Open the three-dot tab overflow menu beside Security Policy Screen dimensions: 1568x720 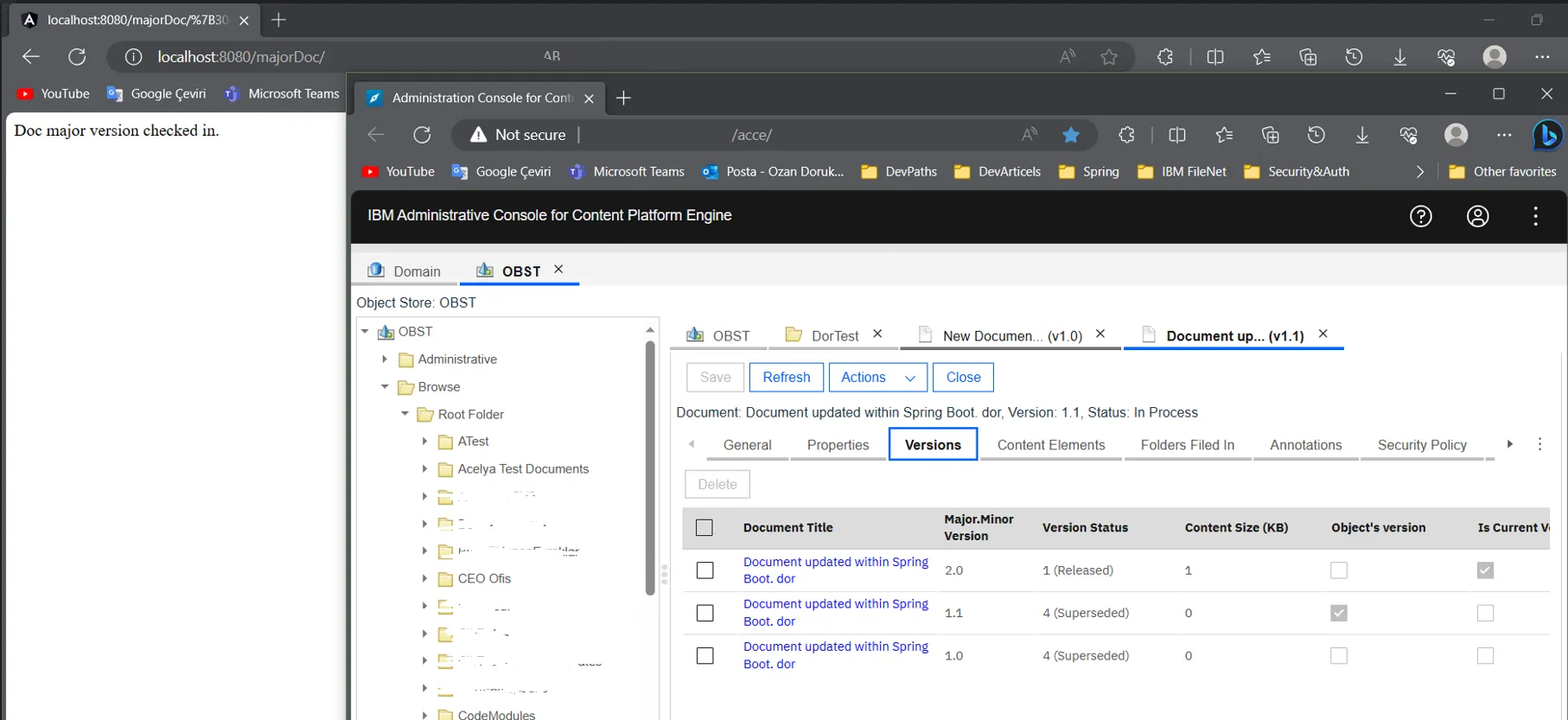pos(1539,444)
